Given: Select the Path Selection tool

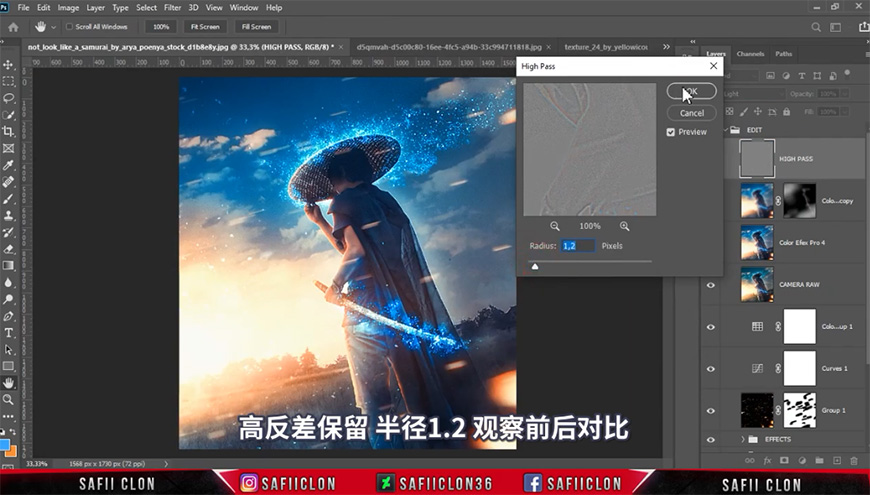Looking at the screenshot, I should pos(8,349).
